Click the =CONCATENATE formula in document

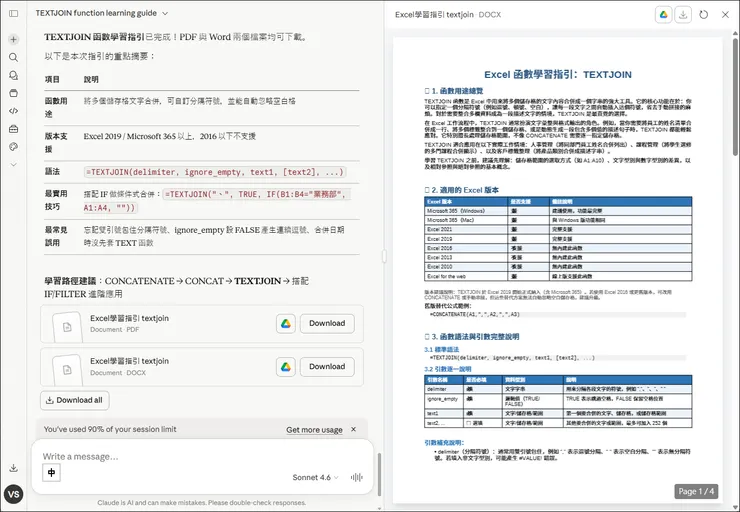[x=474, y=314]
